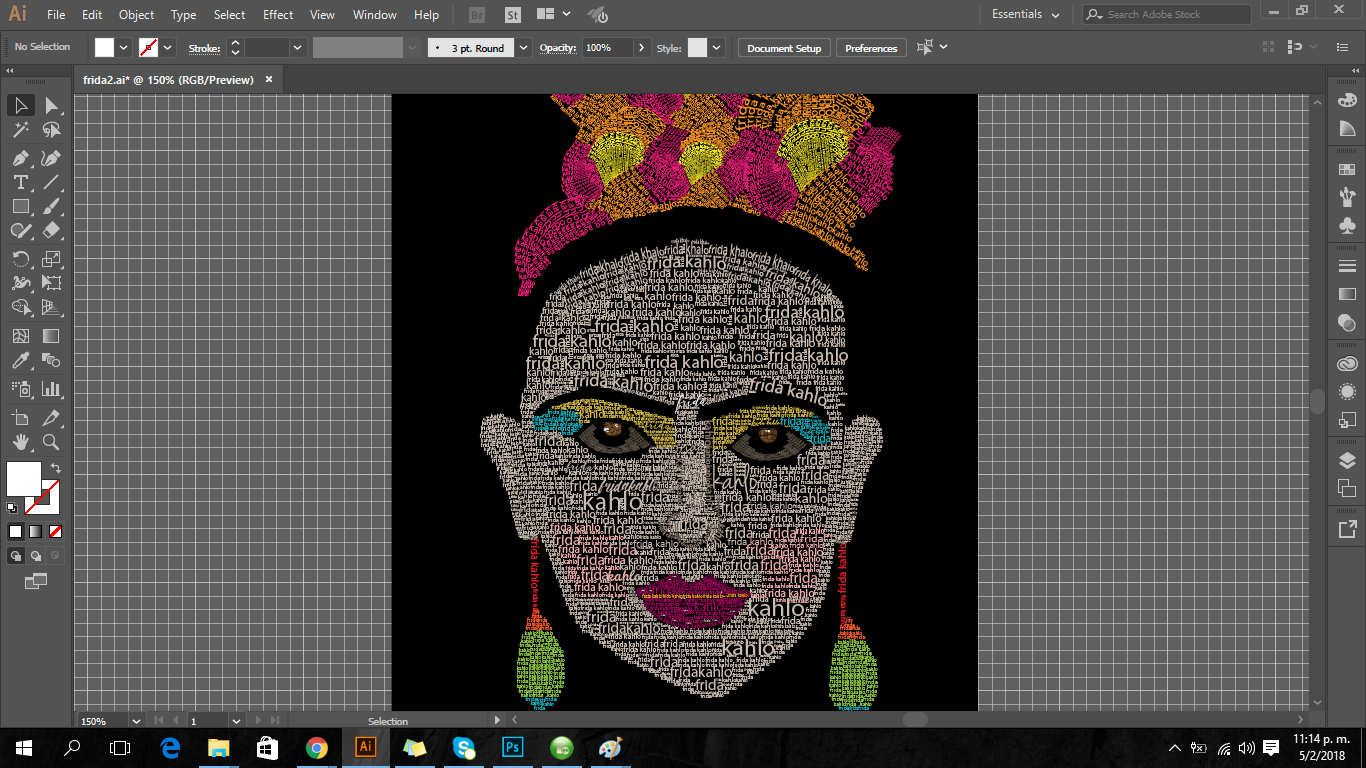Expand the Opacity value flyout
The height and width of the screenshot is (768, 1366).
(642, 47)
